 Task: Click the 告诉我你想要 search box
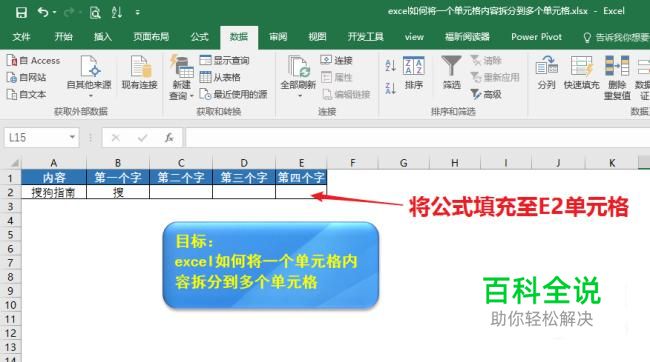point(616,37)
